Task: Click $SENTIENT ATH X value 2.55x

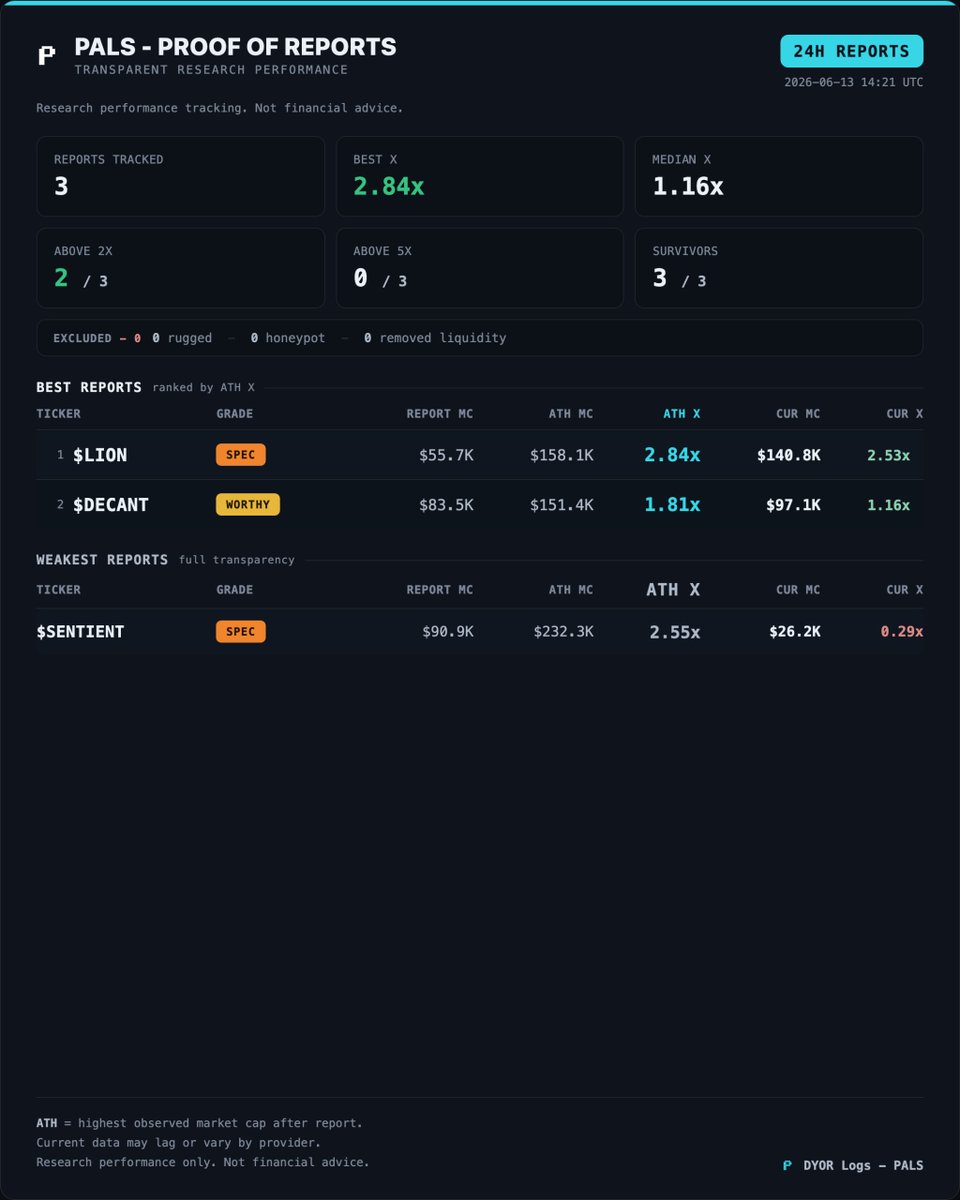Action: (x=675, y=632)
